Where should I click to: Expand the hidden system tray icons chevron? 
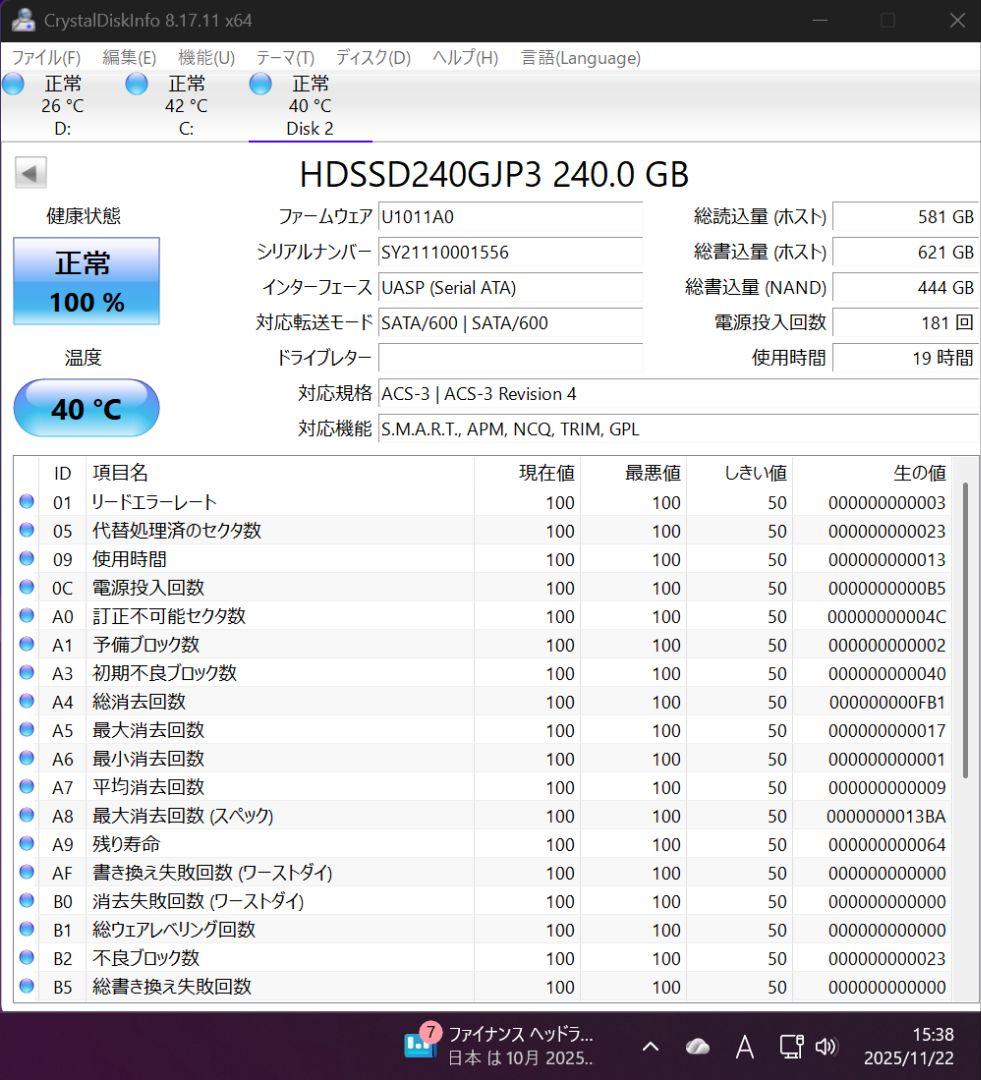point(650,1046)
